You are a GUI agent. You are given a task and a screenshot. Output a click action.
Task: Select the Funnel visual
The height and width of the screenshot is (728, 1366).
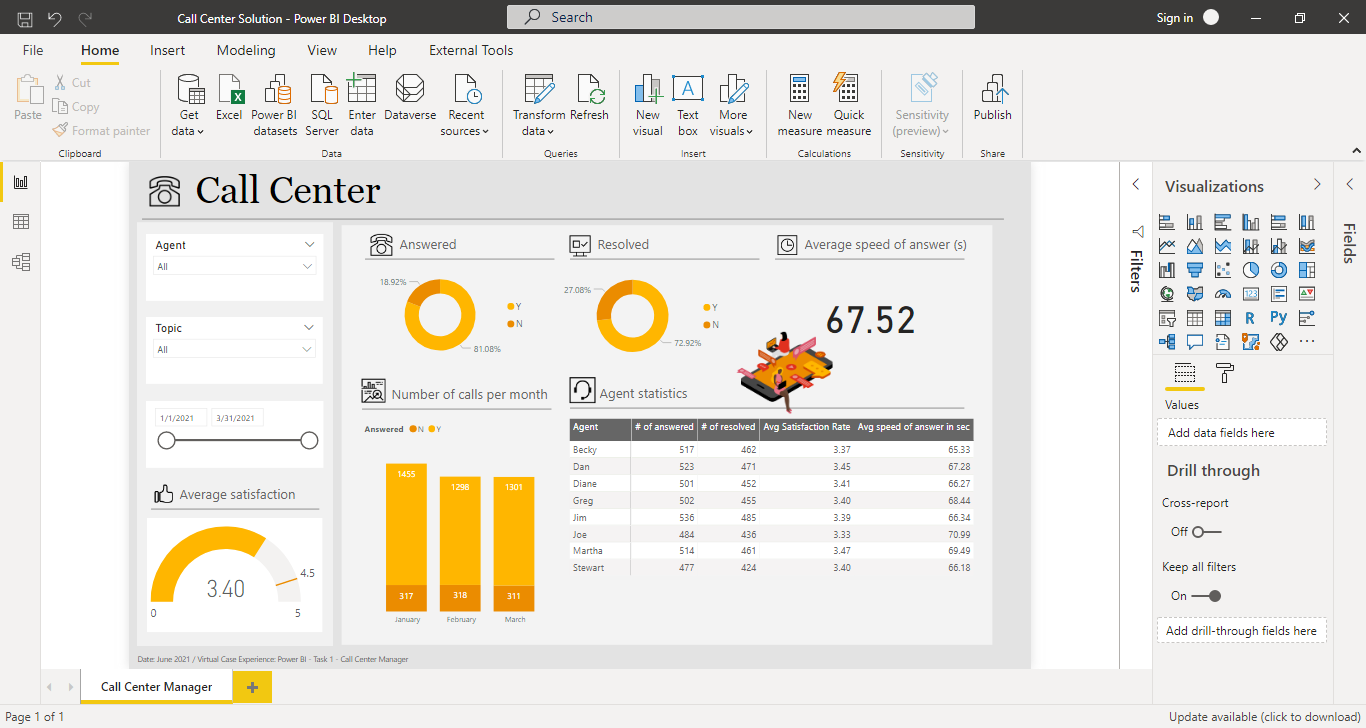[x=1195, y=270]
